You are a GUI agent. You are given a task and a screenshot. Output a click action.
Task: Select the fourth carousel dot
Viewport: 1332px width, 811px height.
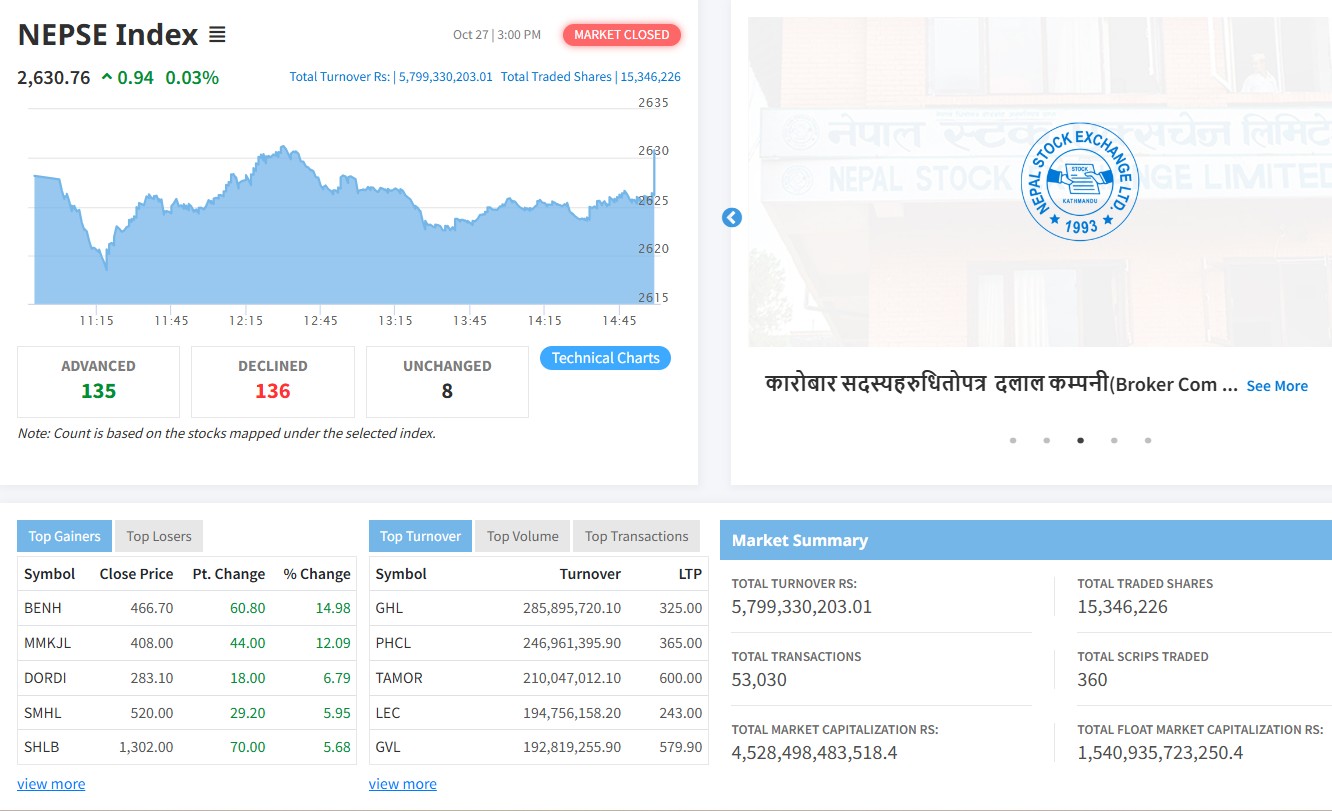(x=1114, y=440)
